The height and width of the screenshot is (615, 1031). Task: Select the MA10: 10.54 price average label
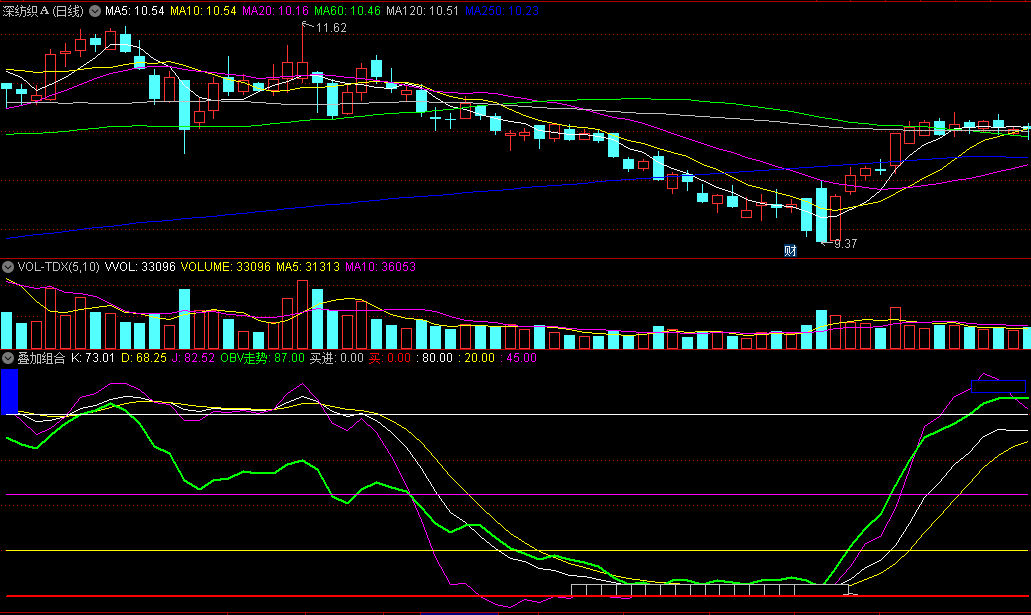coord(203,11)
